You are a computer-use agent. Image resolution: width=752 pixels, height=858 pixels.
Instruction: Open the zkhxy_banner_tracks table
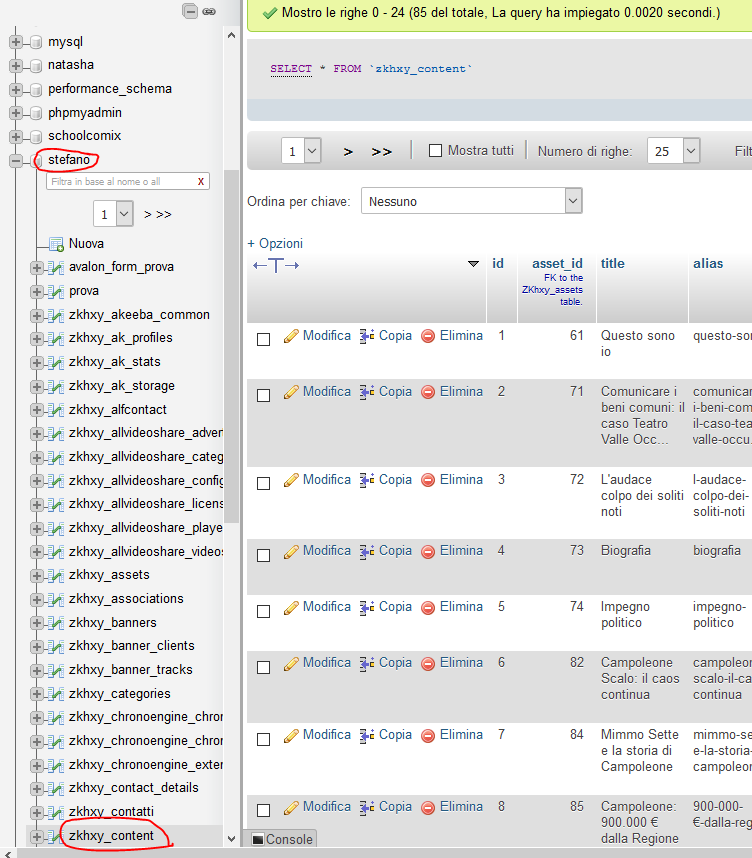131,670
